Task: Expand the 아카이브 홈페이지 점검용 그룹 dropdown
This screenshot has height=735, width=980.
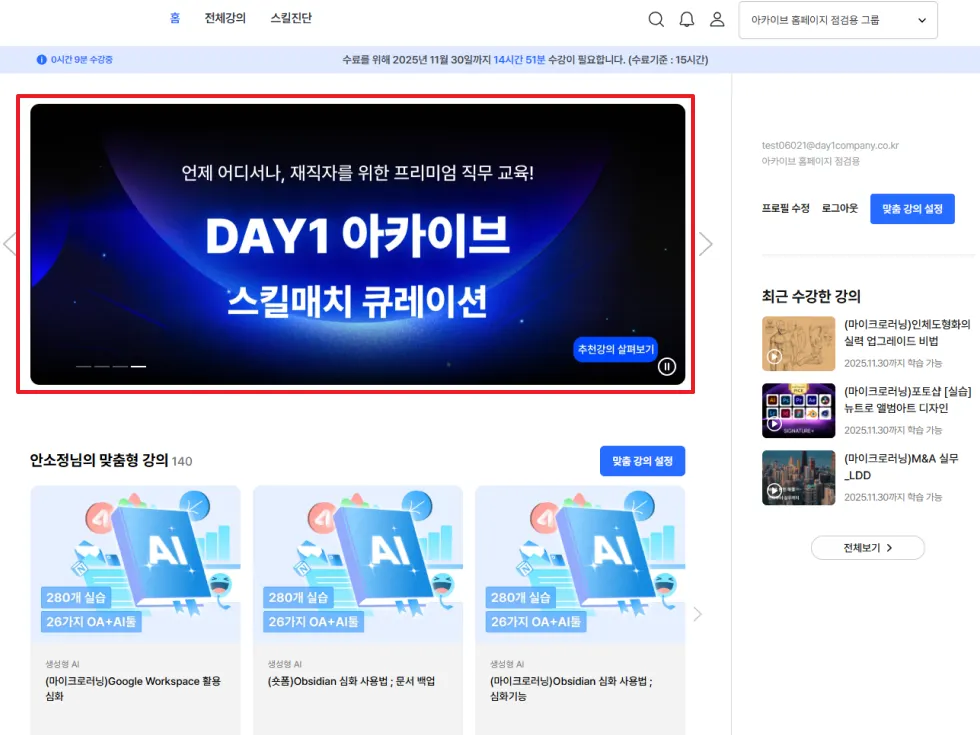Action: click(838, 20)
